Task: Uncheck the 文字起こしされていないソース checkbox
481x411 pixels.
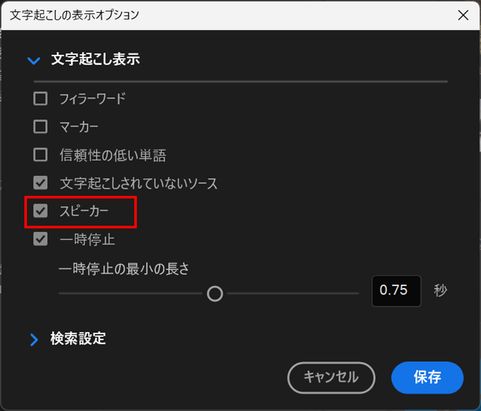Action: point(40,183)
